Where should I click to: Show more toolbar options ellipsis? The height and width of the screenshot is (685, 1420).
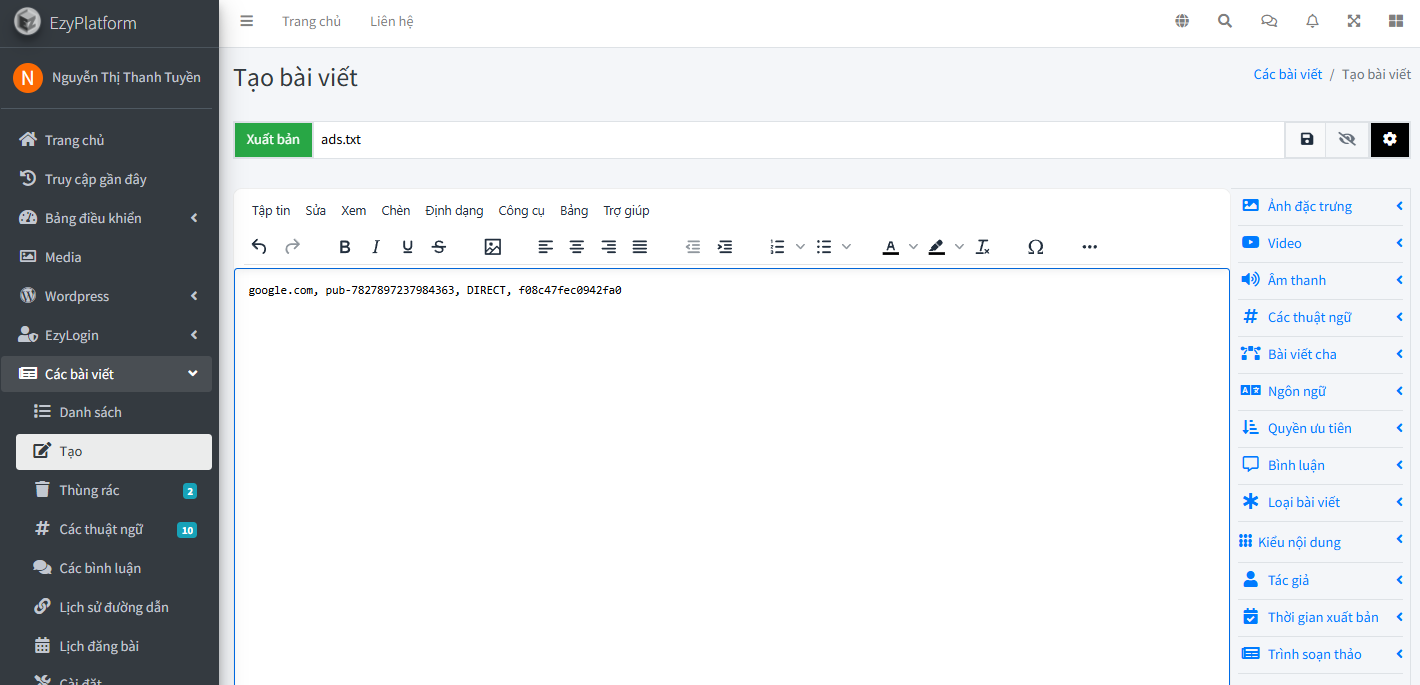(x=1090, y=247)
